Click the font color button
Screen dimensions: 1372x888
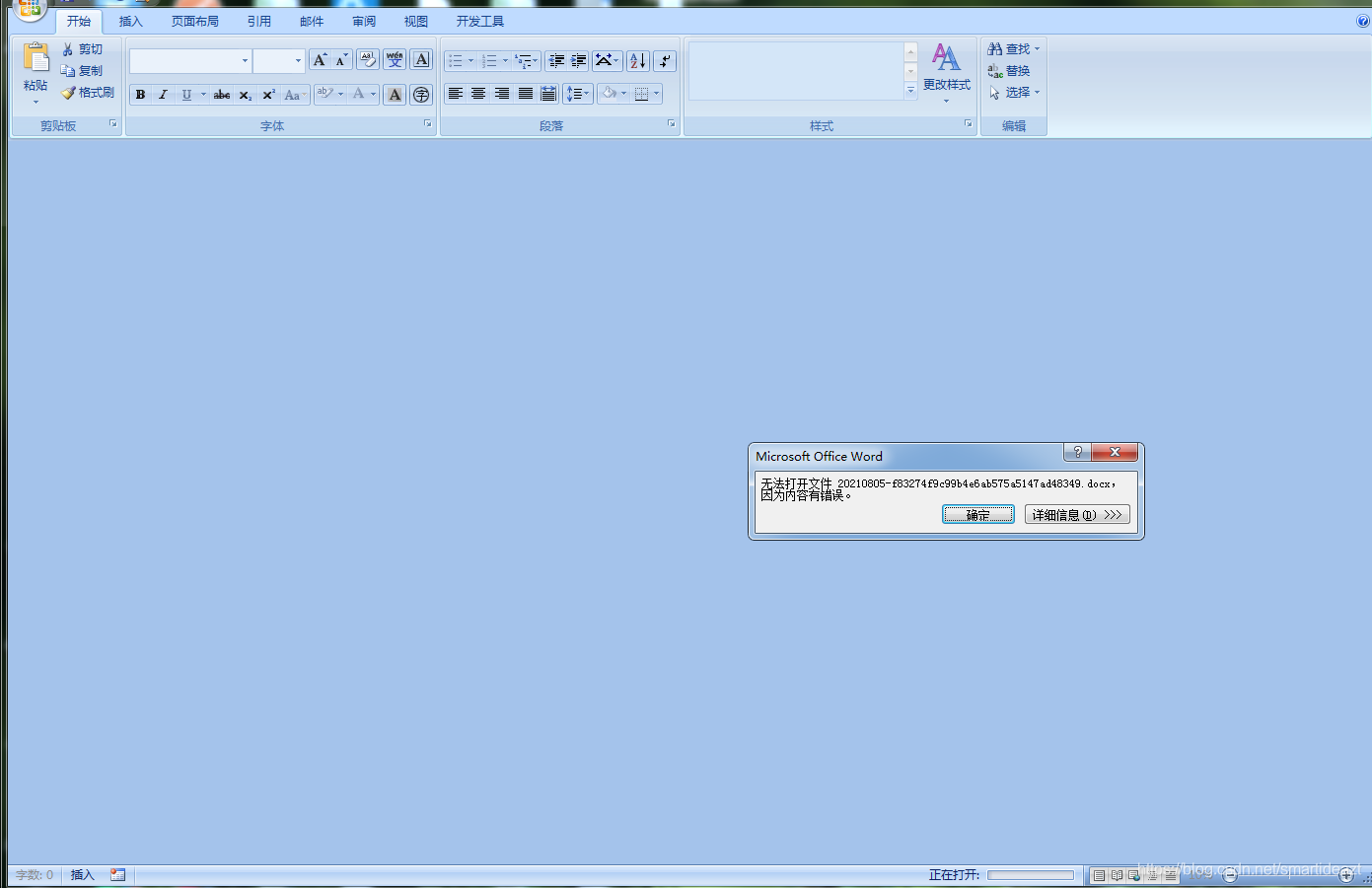pyautogui.click(x=359, y=94)
